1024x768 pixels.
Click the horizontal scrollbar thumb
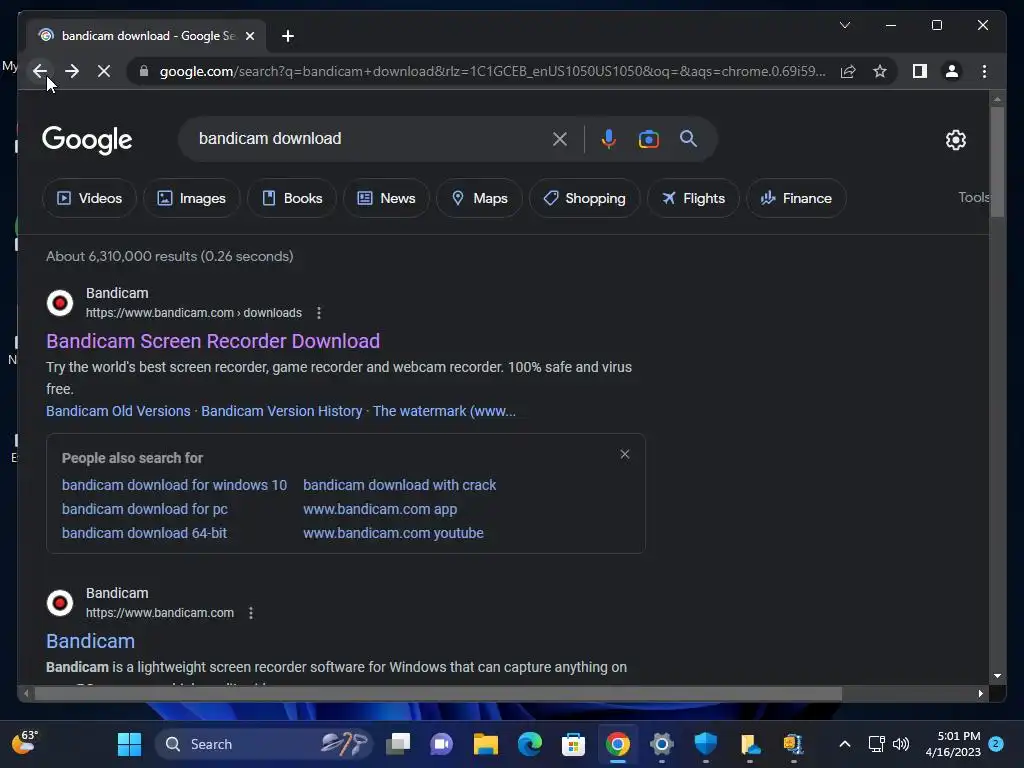click(x=438, y=694)
